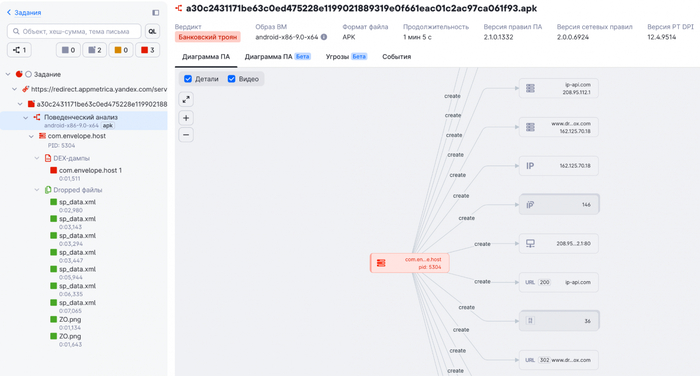This screenshot has height=376, width=700.
Task: Toggle the orange filter showing 0
Action: pos(121,50)
